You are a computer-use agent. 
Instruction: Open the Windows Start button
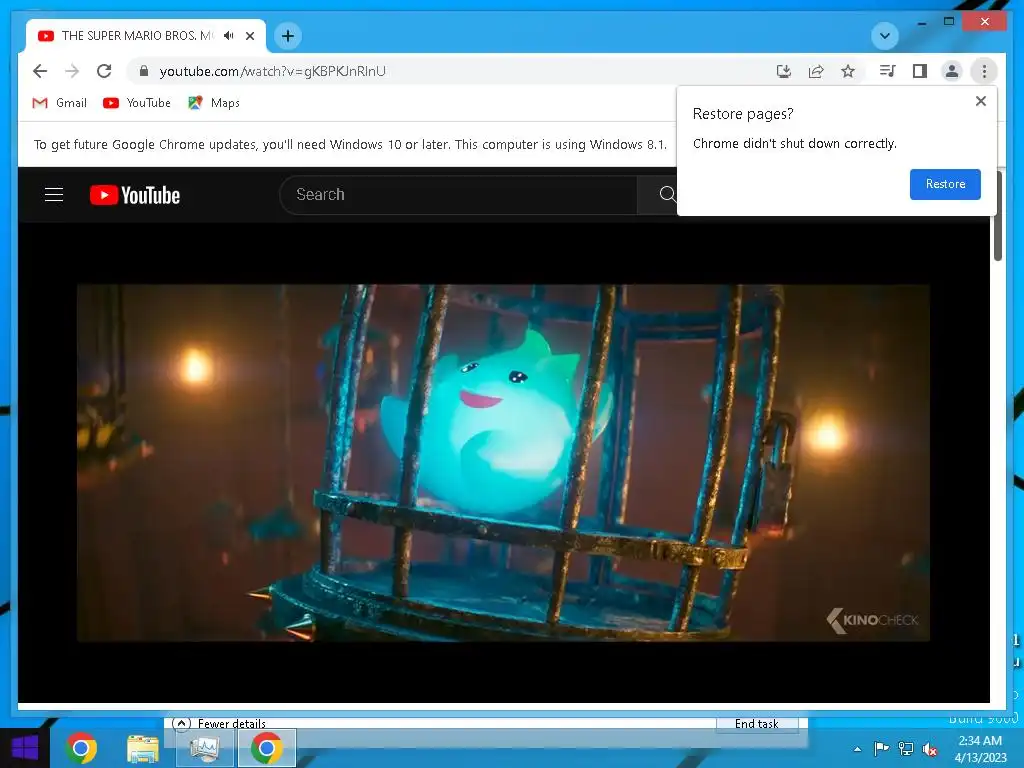tap(24, 748)
